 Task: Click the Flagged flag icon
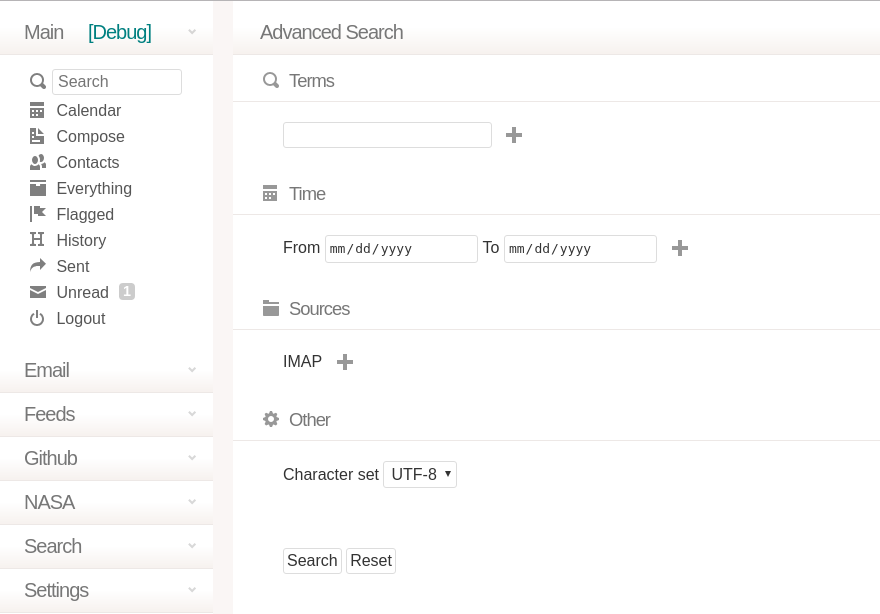[x=37, y=214]
